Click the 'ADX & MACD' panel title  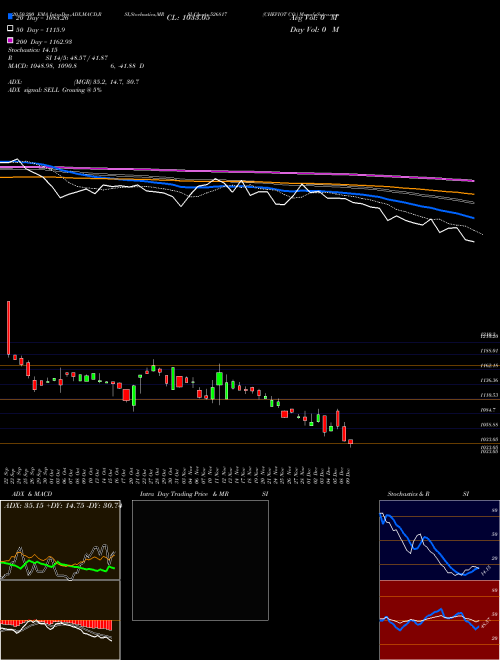(32, 494)
